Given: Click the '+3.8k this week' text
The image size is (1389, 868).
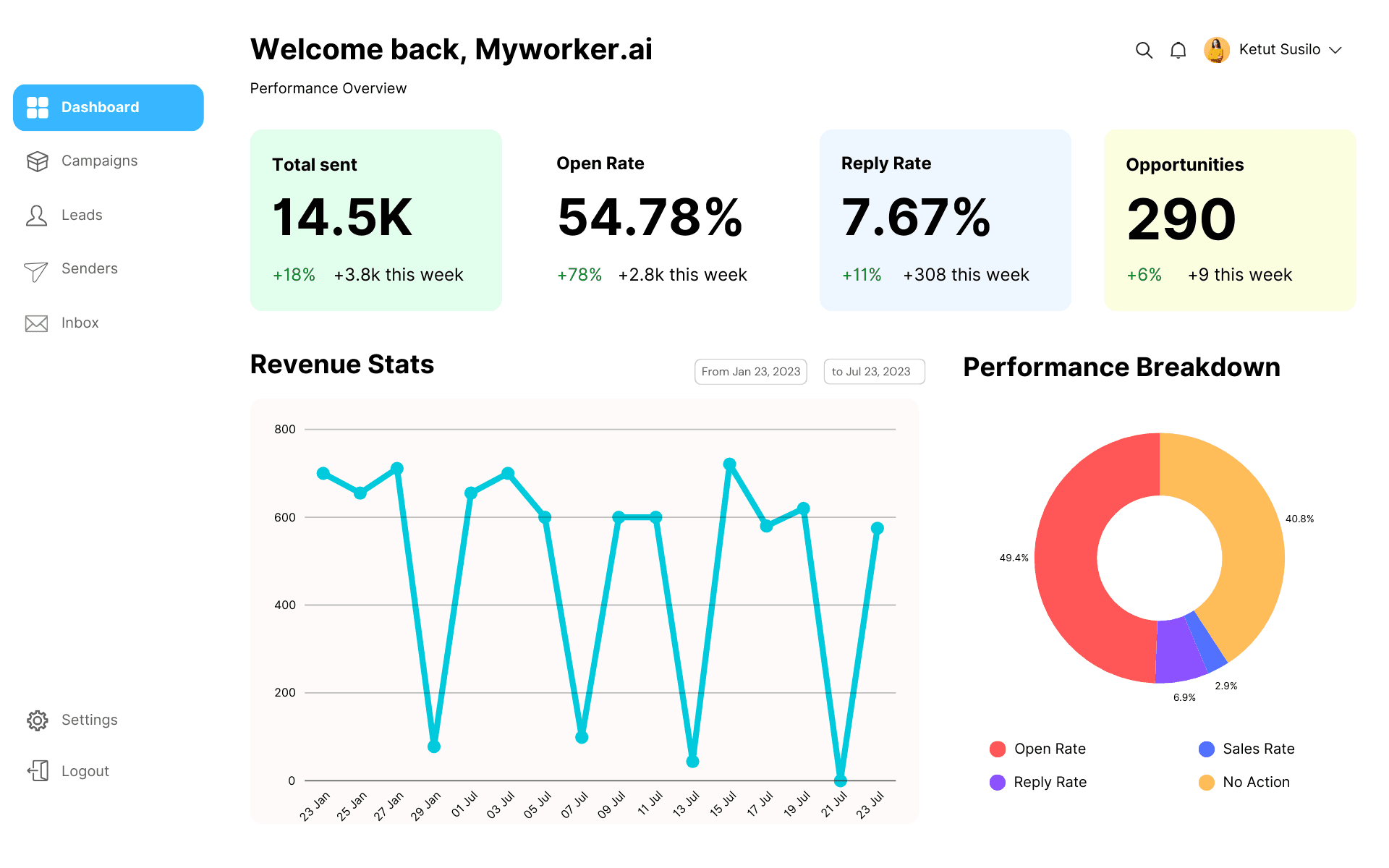Looking at the screenshot, I should (399, 275).
